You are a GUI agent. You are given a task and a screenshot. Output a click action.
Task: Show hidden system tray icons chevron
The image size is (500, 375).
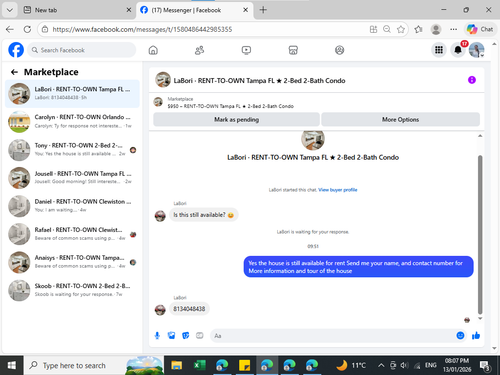pos(381,365)
